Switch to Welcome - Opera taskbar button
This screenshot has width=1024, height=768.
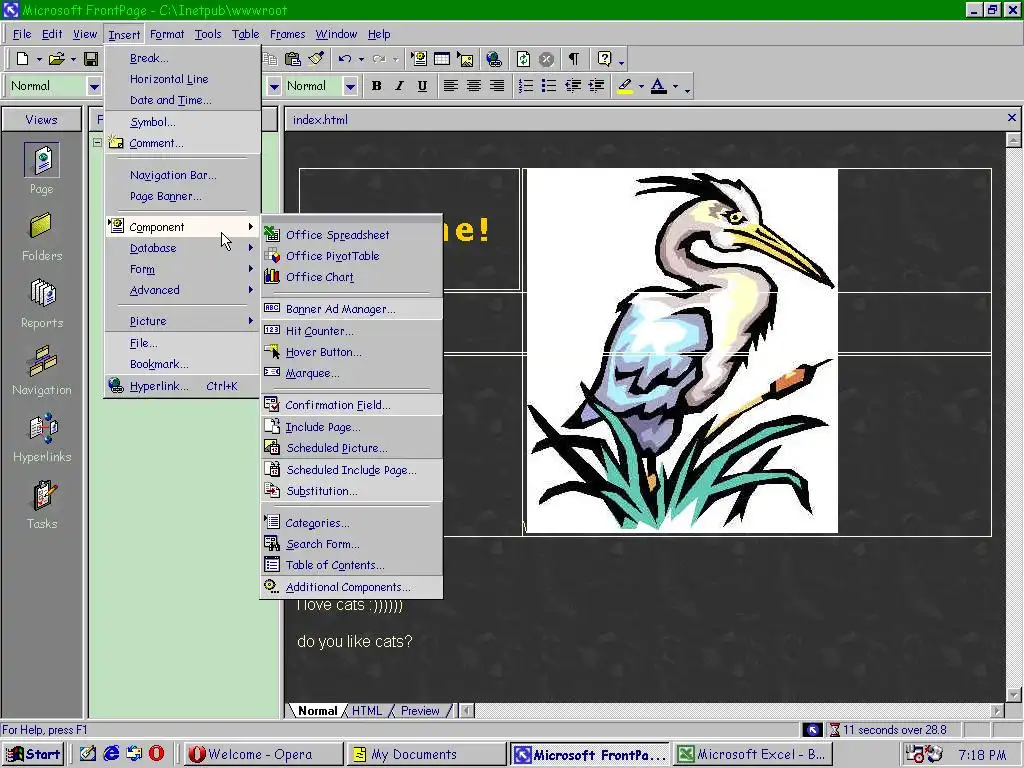tap(262, 754)
